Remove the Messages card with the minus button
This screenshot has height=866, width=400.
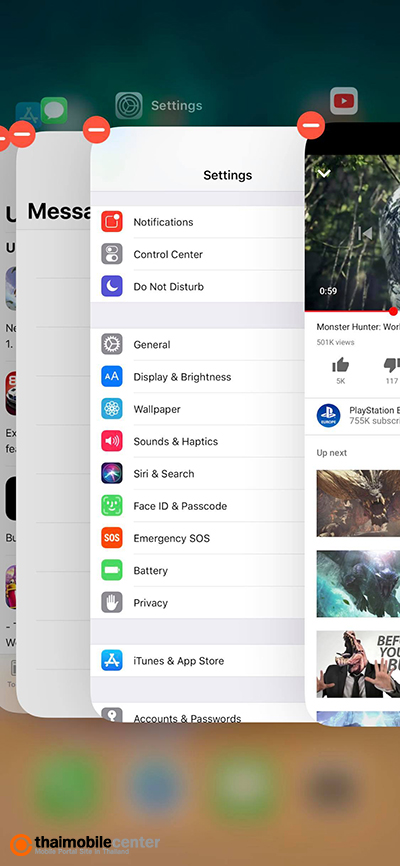(23, 134)
